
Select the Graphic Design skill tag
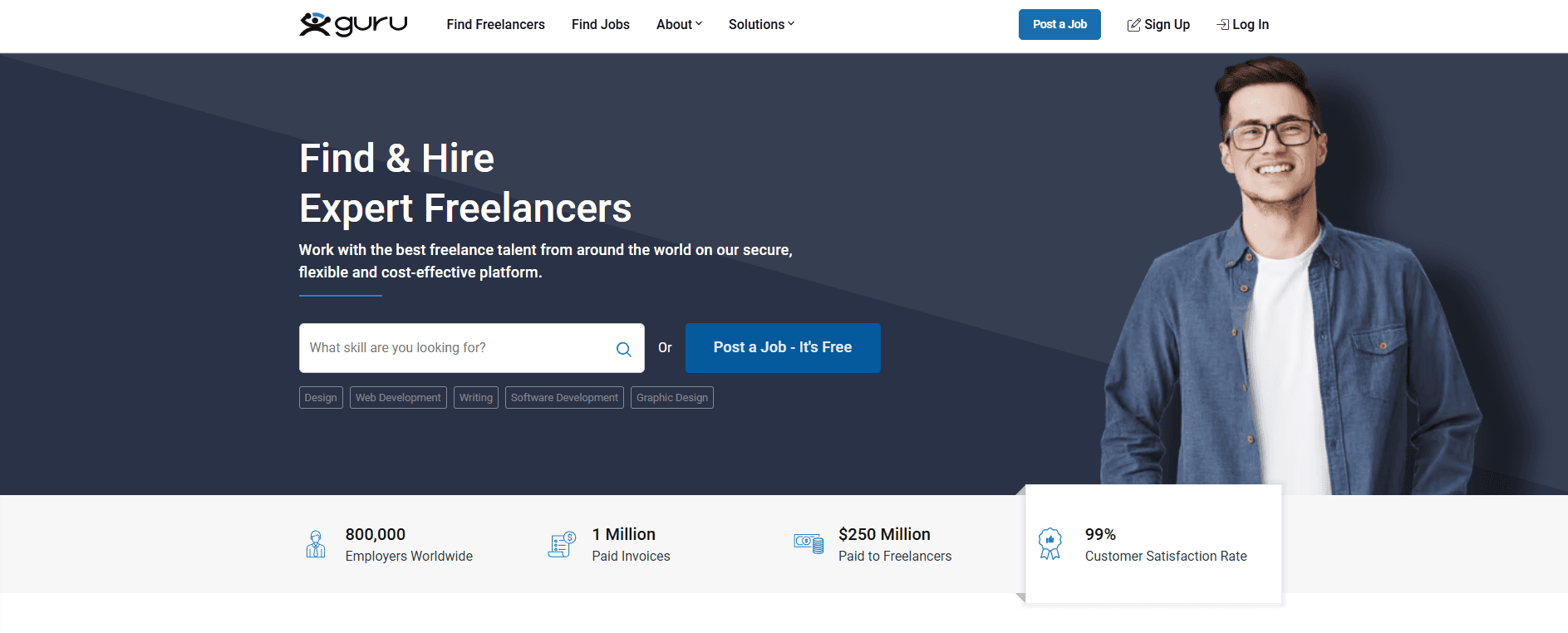(672, 398)
